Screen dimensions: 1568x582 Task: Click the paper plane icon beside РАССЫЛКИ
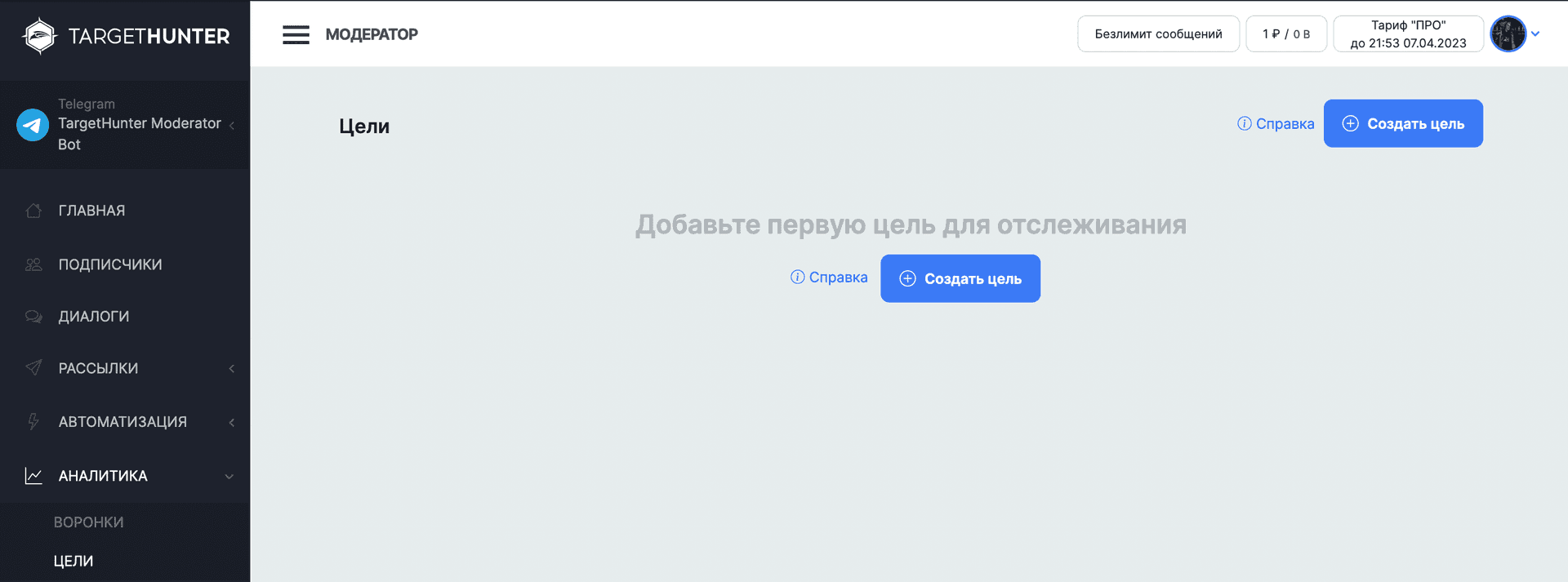point(33,368)
